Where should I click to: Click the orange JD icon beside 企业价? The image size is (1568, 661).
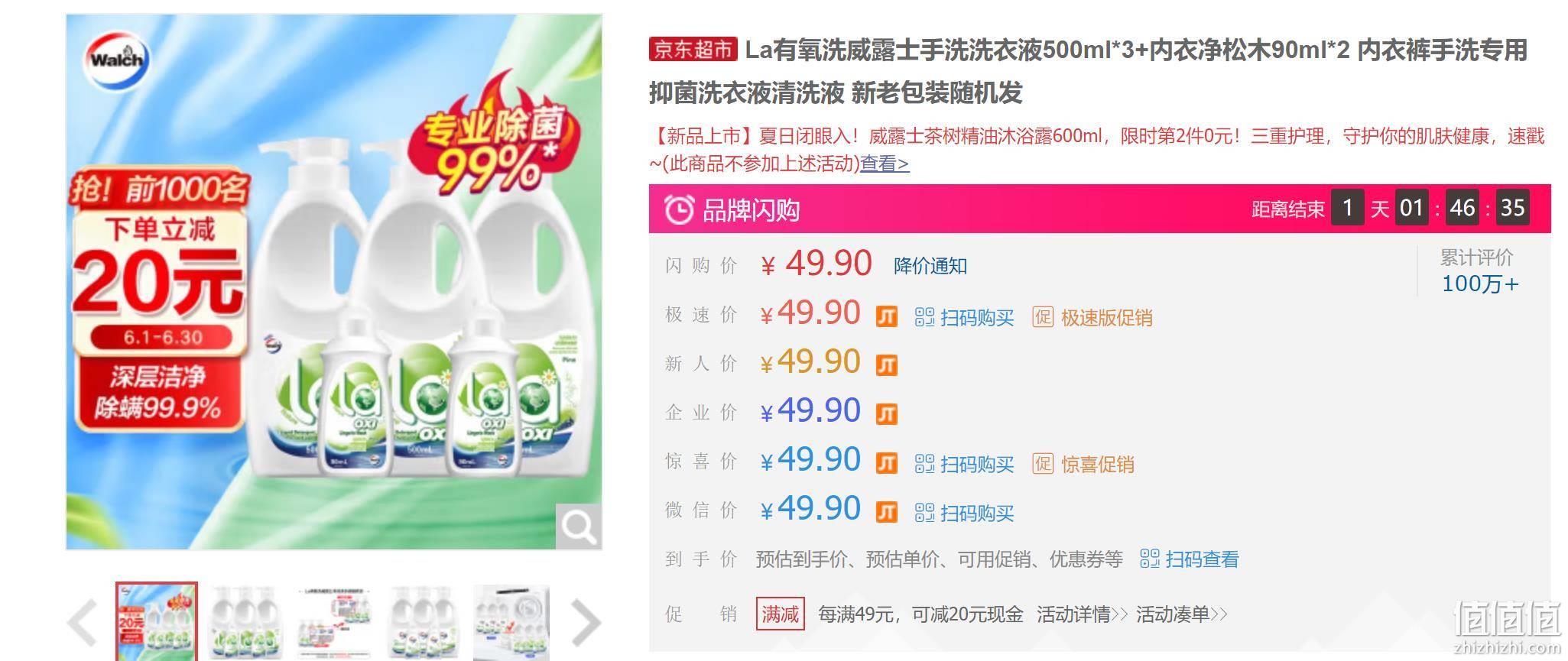886,414
